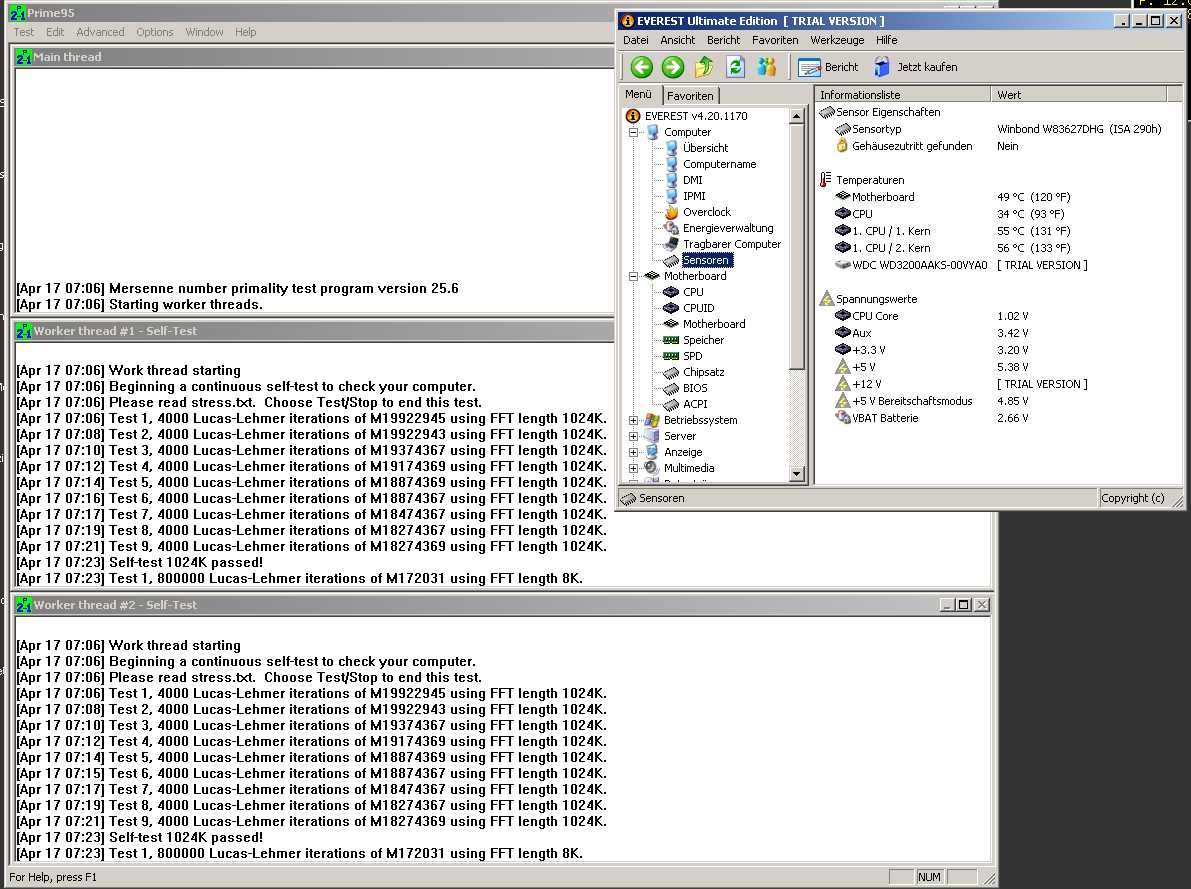1191x889 pixels.
Task: Click the Main thread window icon in Prime95
Action: point(24,57)
